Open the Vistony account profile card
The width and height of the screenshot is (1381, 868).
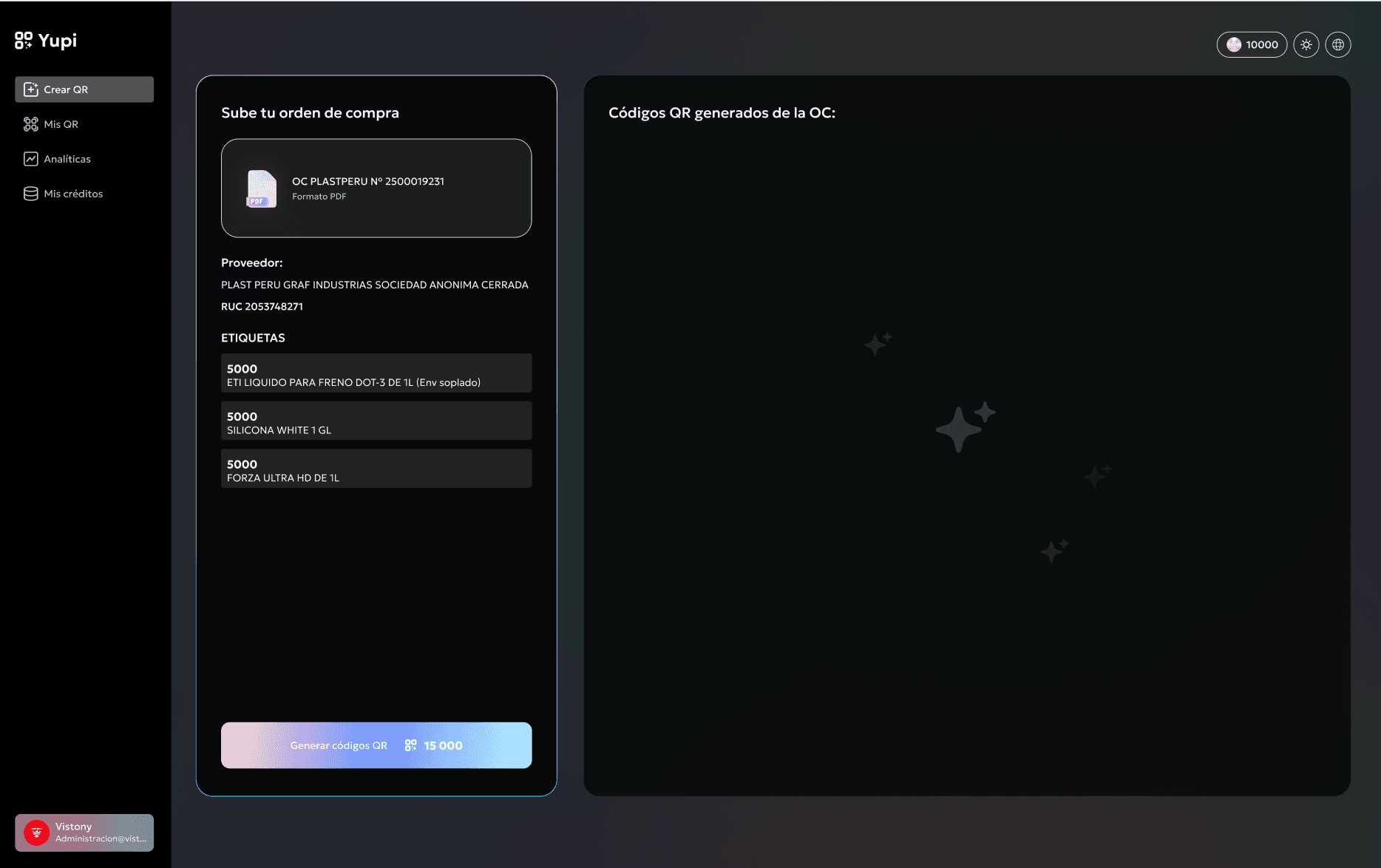coord(84,833)
